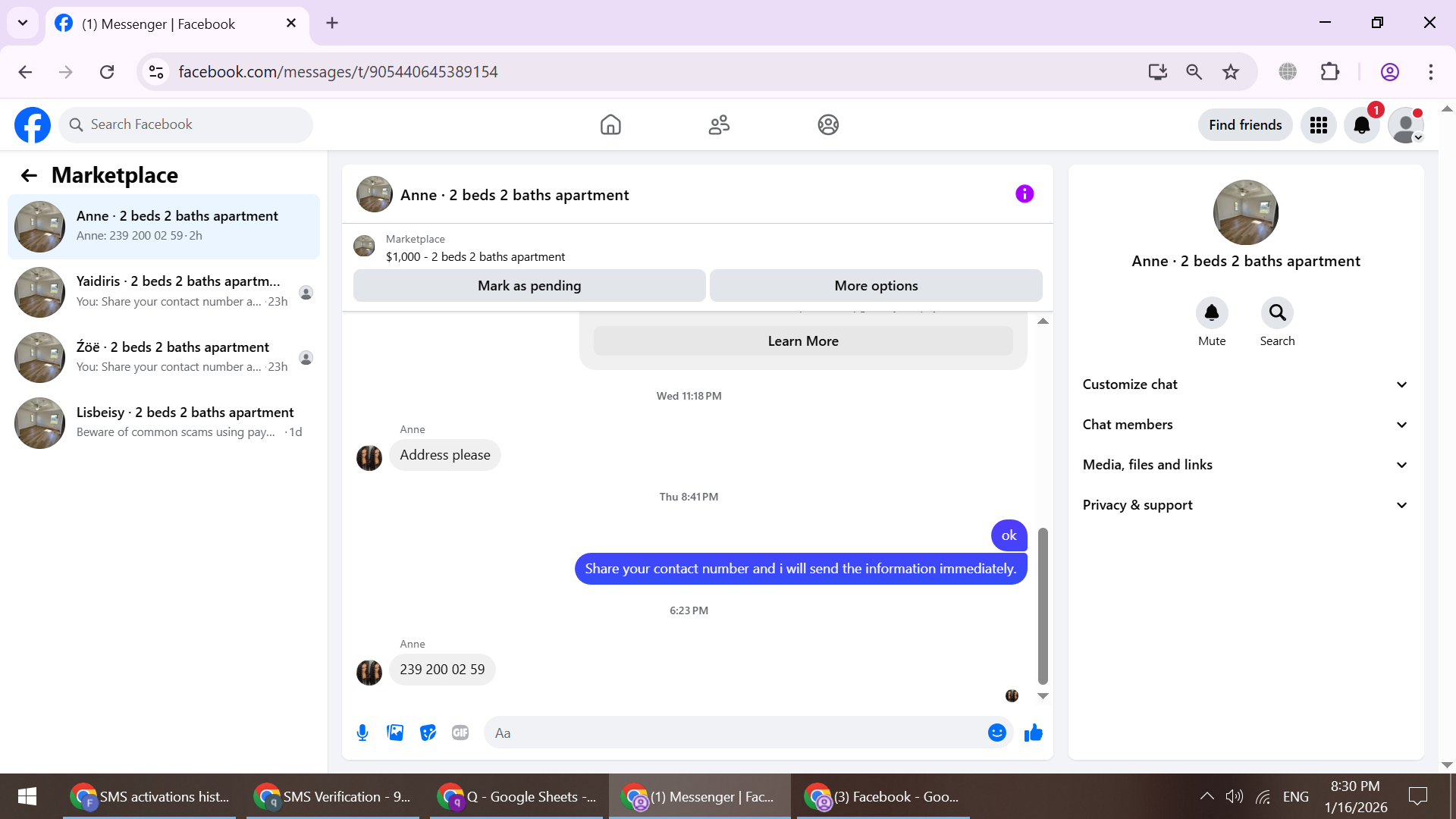This screenshot has height=819, width=1456.
Task: Open the GIF picker
Action: [x=460, y=733]
